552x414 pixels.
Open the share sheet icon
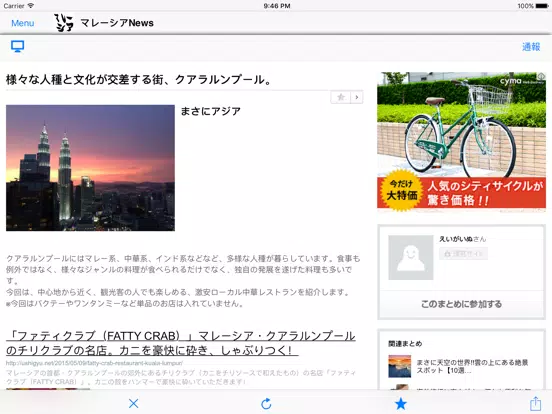coord(535,403)
